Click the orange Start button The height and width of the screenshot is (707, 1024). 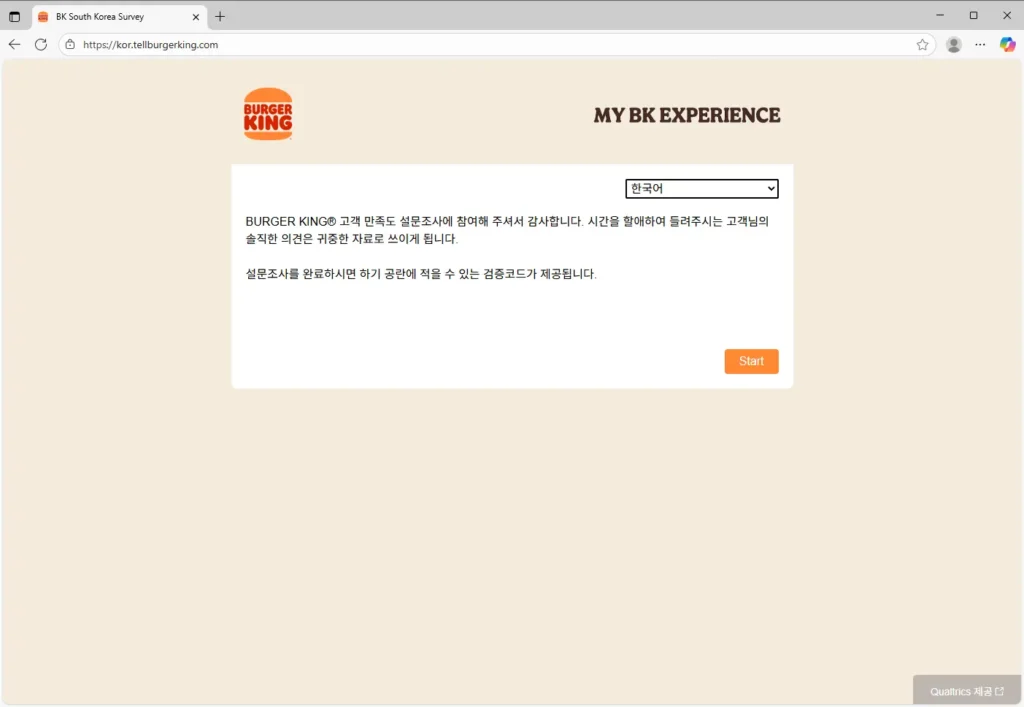[751, 361]
